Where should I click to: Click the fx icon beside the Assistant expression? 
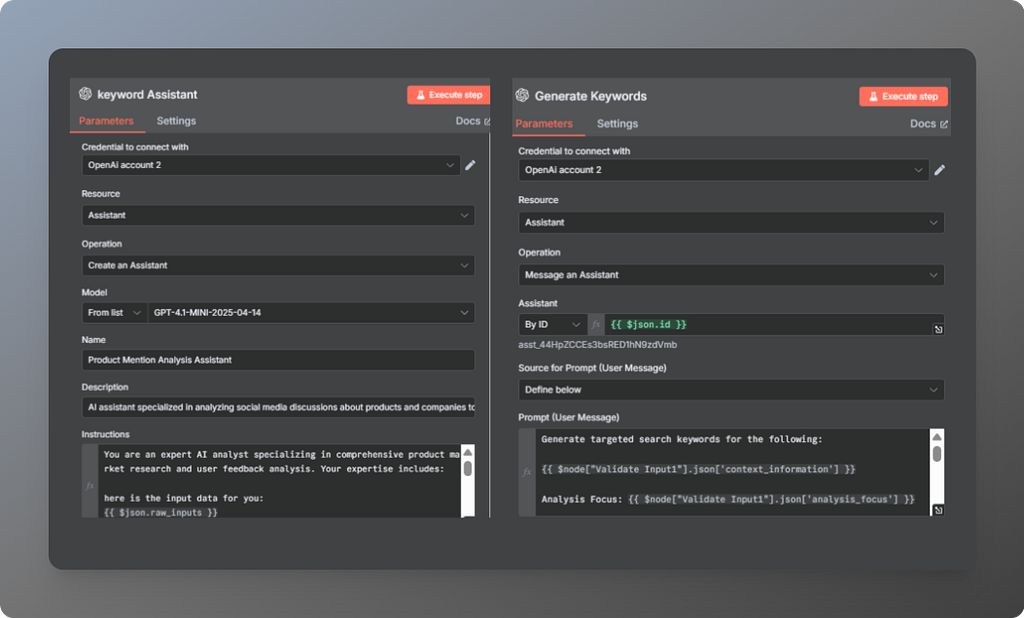(596, 324)
